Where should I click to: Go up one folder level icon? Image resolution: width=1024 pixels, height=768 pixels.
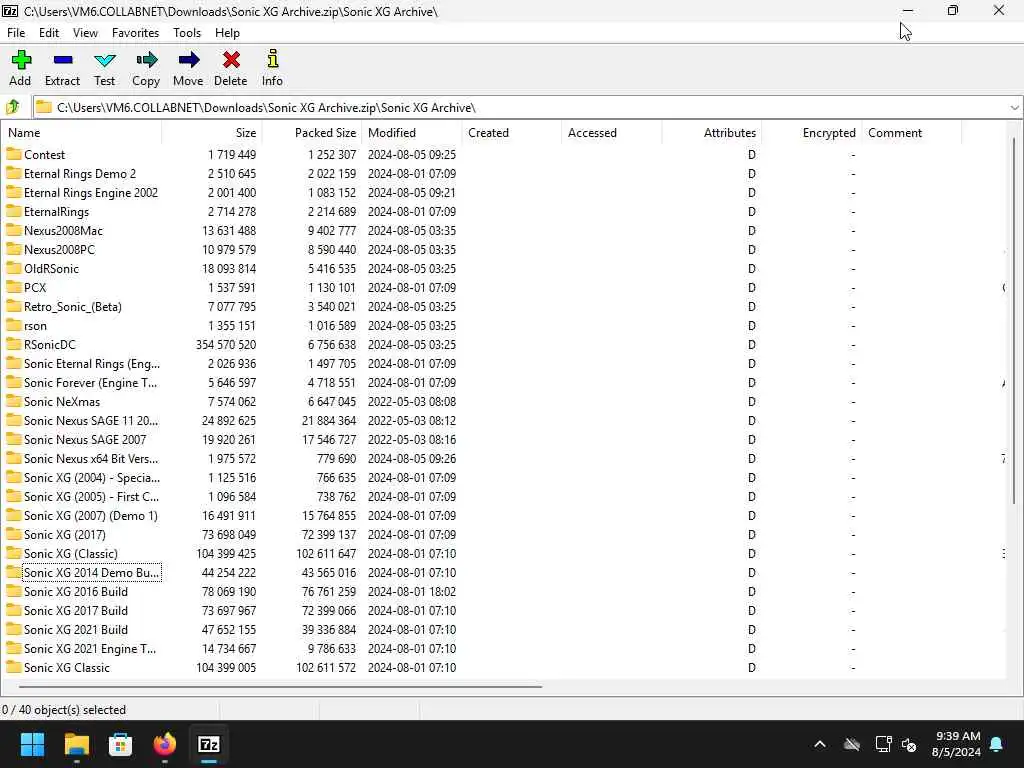[x=12, y=107]
